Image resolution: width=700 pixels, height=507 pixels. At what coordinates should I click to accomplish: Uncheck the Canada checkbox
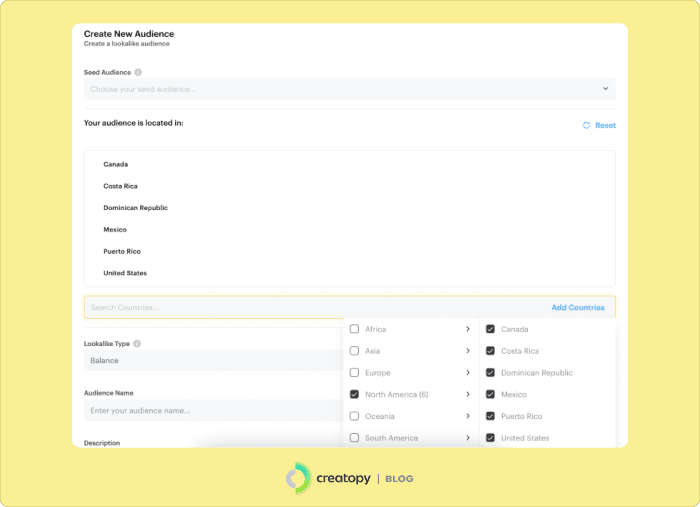[x=490, y=329]
